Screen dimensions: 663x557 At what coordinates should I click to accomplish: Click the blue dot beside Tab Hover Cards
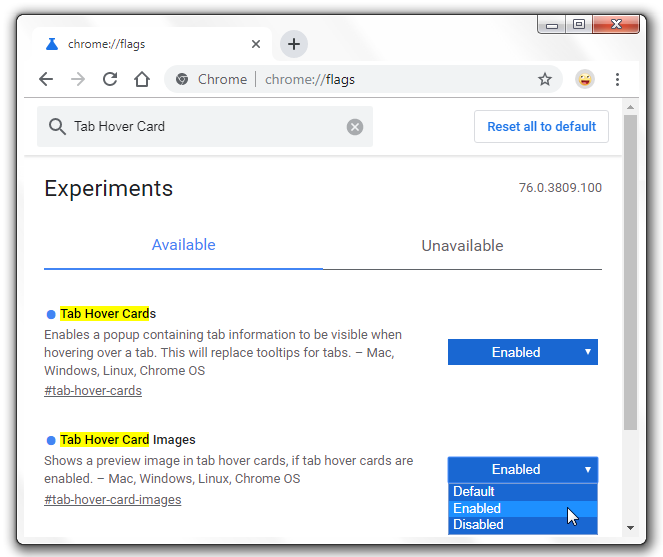click(51, 314)
